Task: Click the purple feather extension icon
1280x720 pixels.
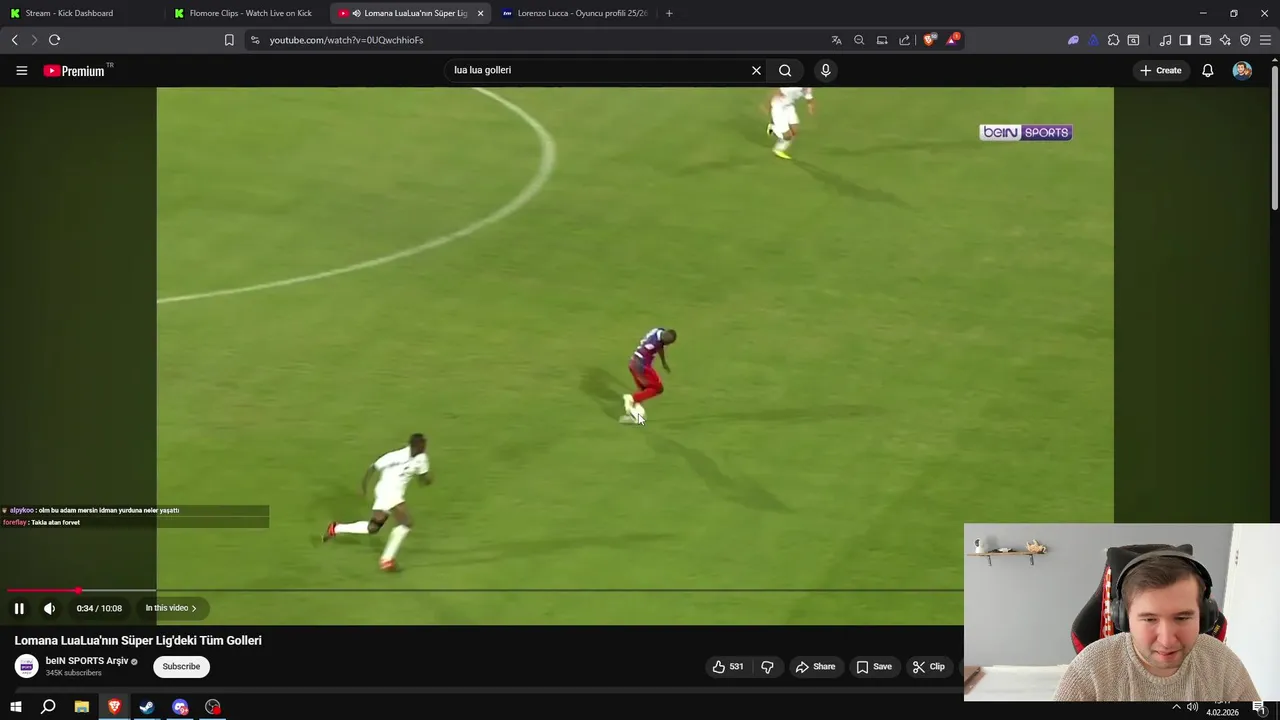Action: point(1073,40)
